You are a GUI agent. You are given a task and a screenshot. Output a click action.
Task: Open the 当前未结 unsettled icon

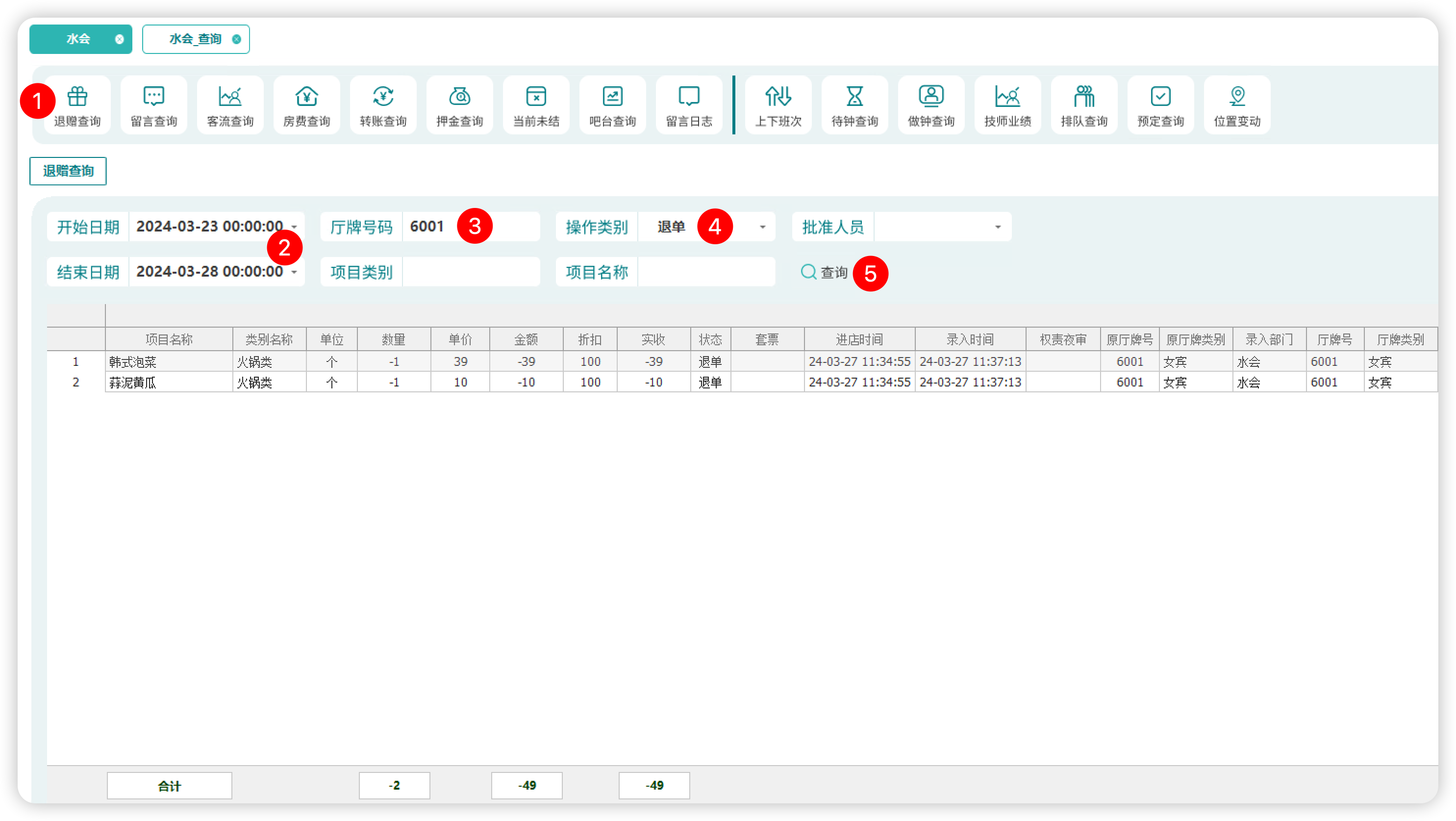pyautogui.click(x=536, y=106)
